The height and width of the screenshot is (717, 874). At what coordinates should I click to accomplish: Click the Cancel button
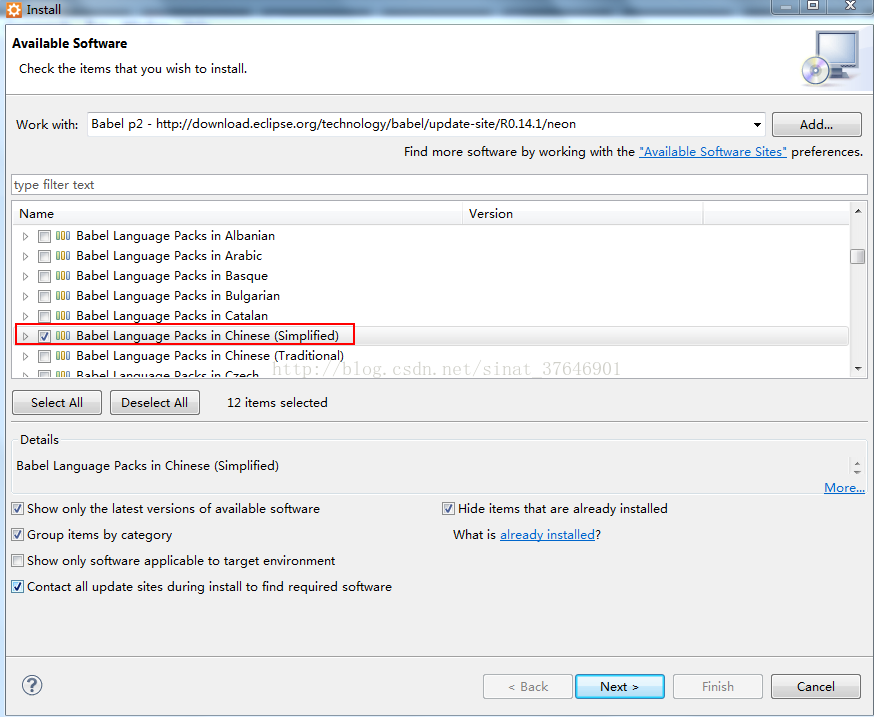(815, 686)
